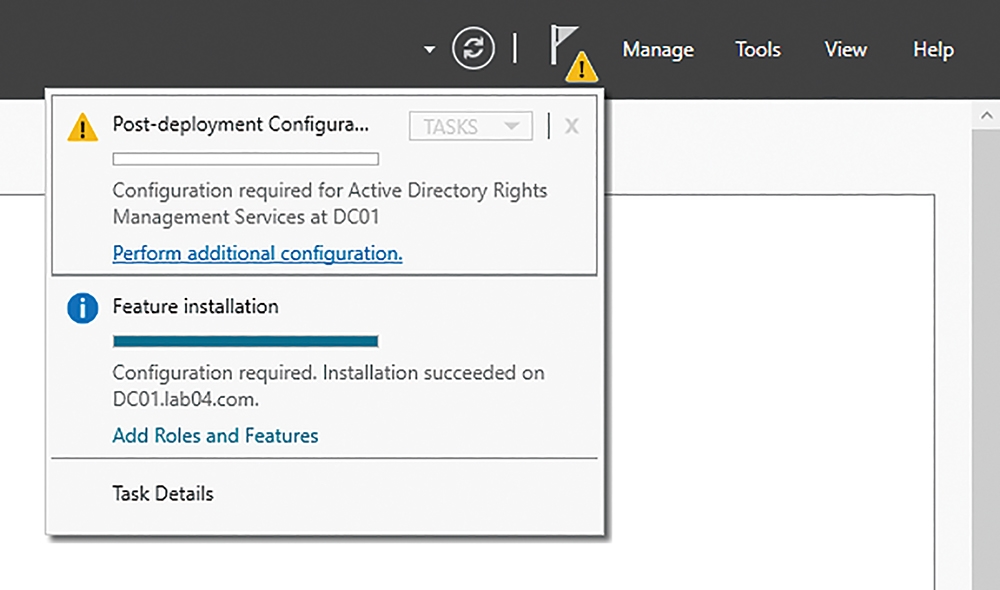The height and width of the screenshot is (590, 1000).
Task: Open the View menu
Action: click(846, 50)
